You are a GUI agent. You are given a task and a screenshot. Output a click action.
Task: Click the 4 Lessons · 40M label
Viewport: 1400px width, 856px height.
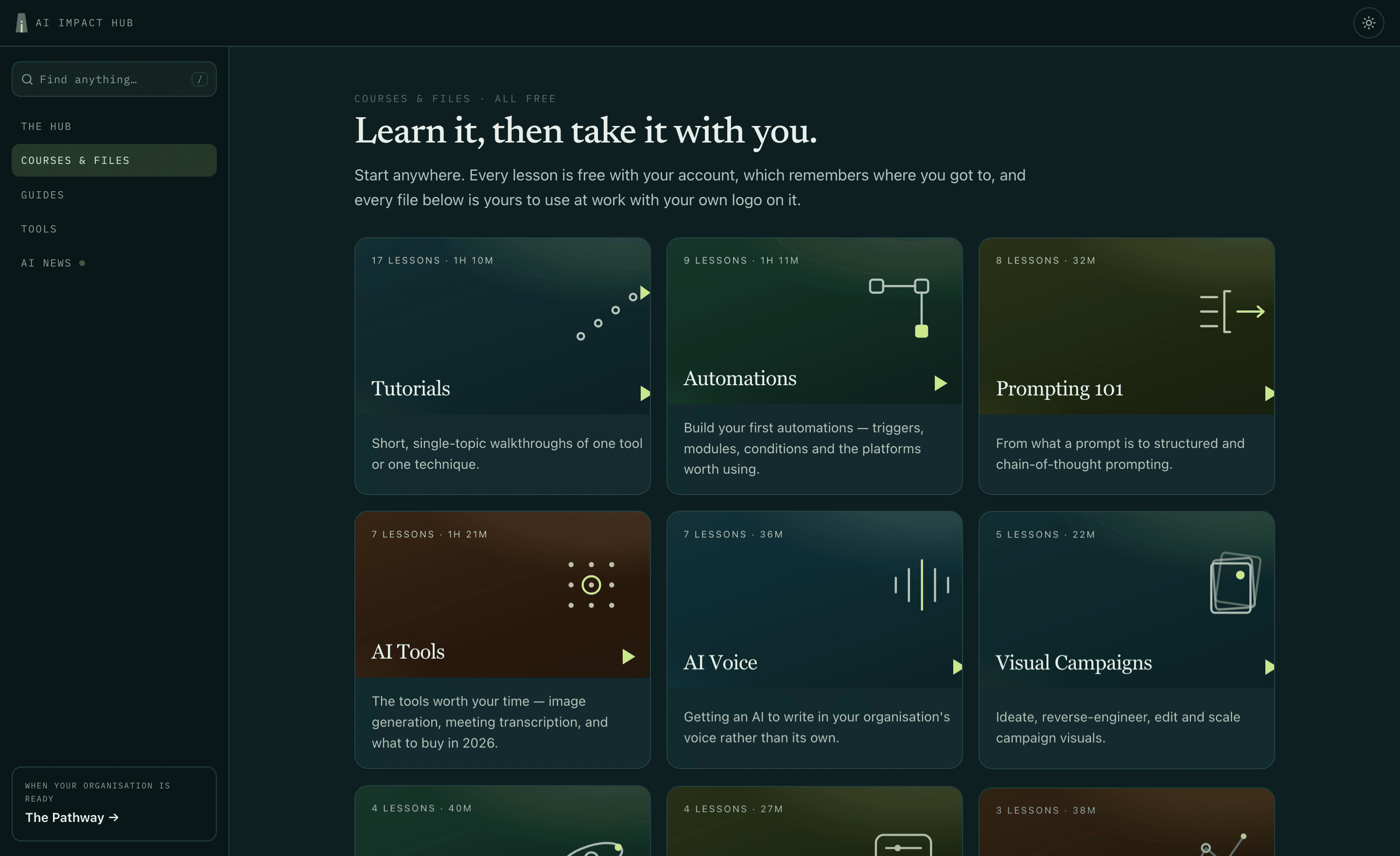(x=421, y=808)
